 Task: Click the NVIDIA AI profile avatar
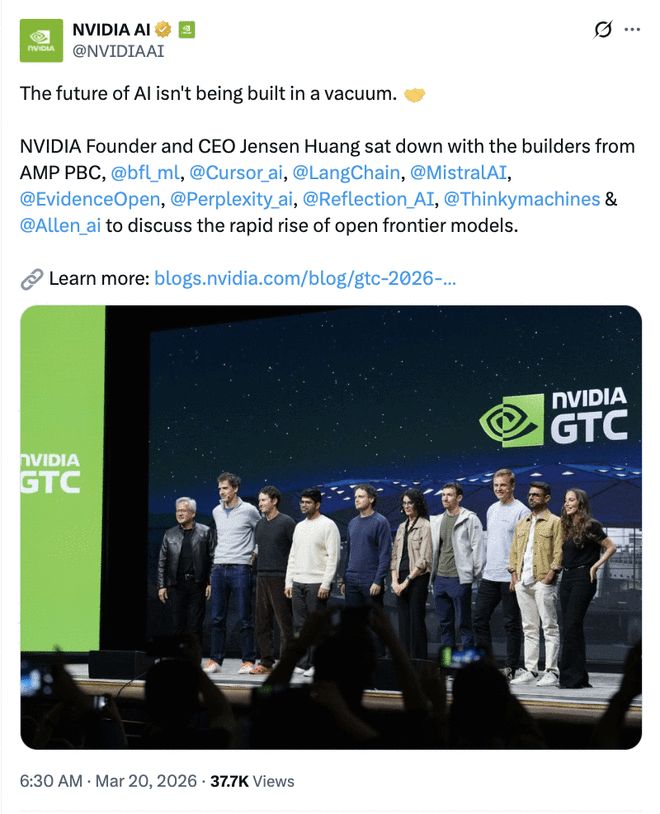tap(41, 39)
